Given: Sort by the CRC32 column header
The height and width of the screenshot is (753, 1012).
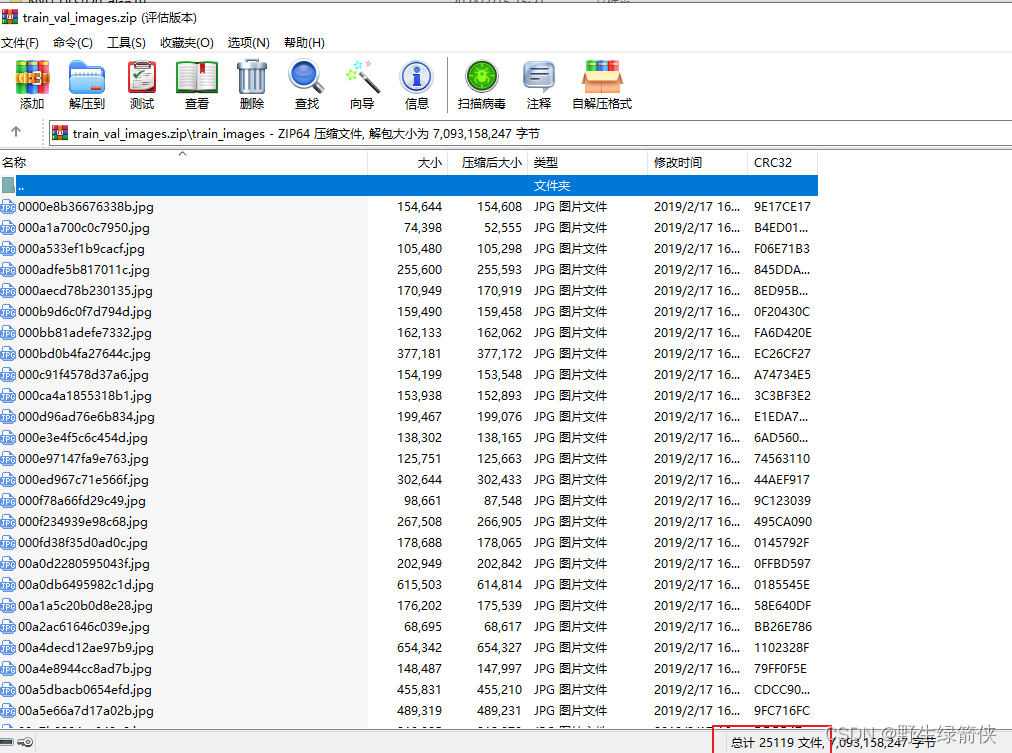Looking at the screenshot, I should pyautogui.click(x=782, y=163).
